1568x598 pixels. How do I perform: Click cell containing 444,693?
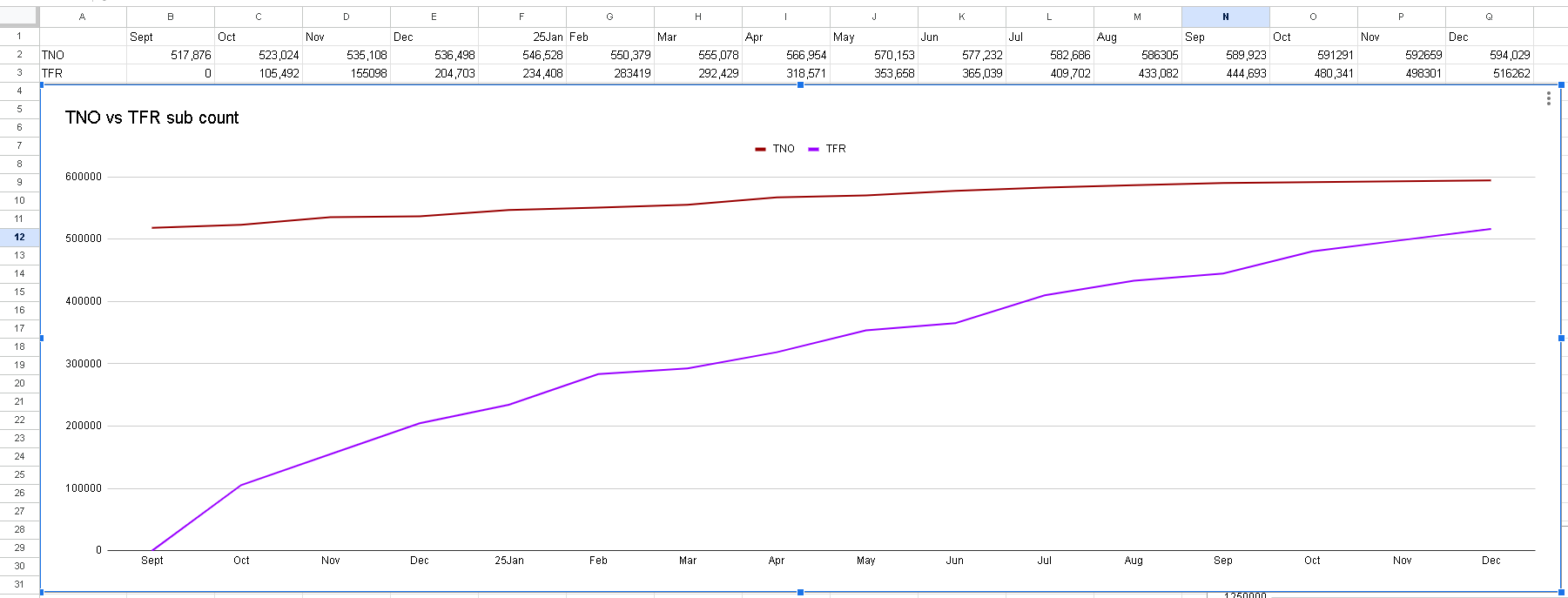(x=1226, y=73)
